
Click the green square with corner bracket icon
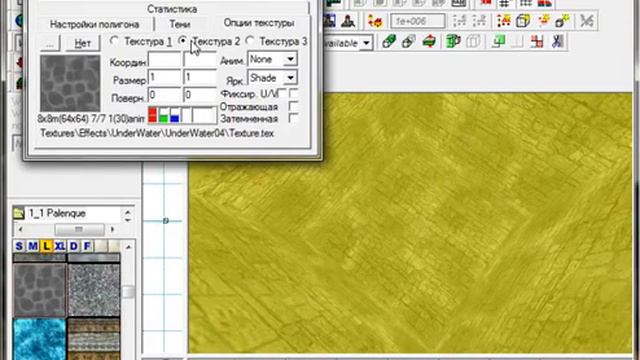click(498, 42)
